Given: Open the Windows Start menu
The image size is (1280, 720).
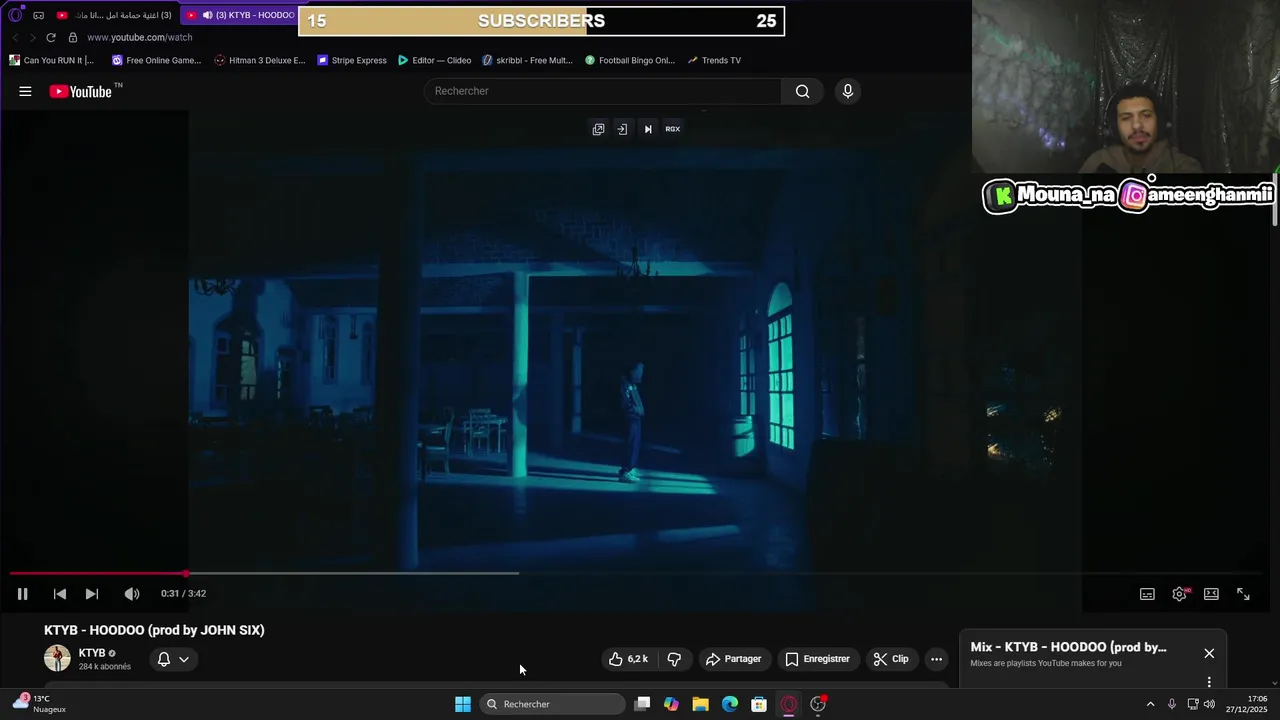Looking at the screenshot, I should [x=463, y=704].
